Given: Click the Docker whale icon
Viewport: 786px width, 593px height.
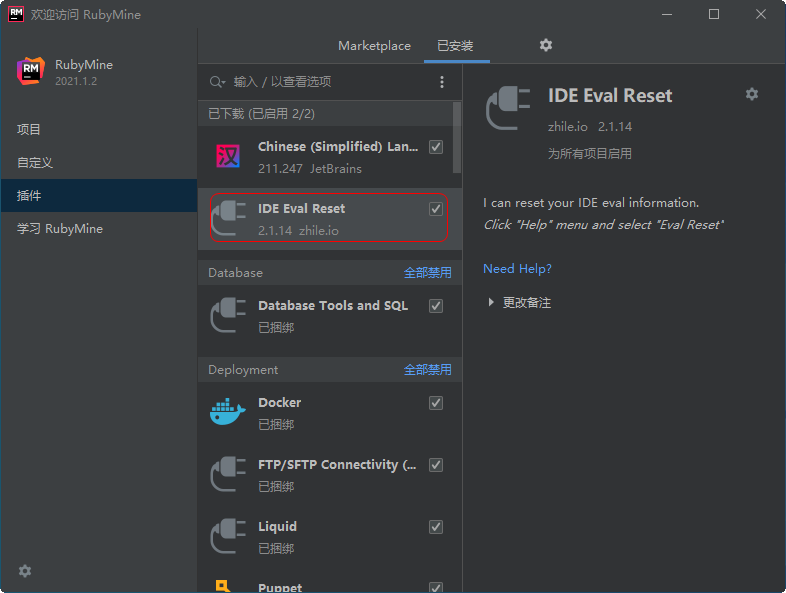Looking at the screenshot, I should [x=228, y=412].
